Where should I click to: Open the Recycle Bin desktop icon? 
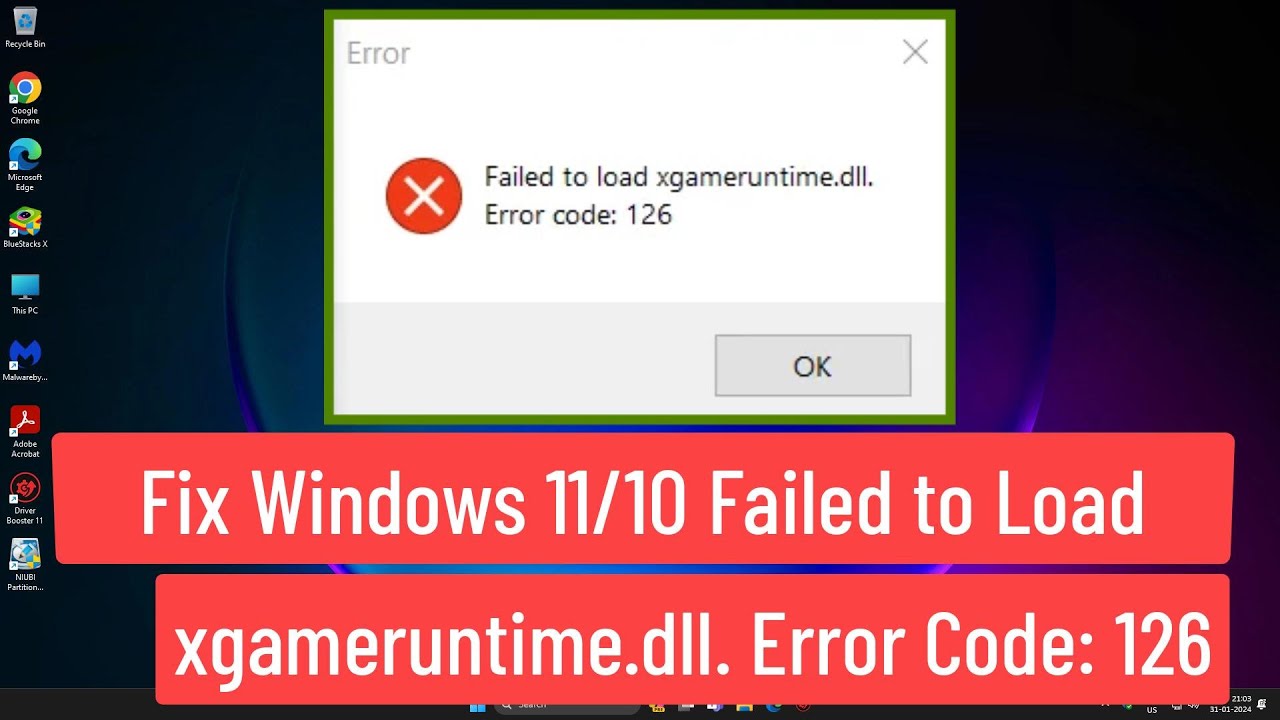(x=25, y=27)
